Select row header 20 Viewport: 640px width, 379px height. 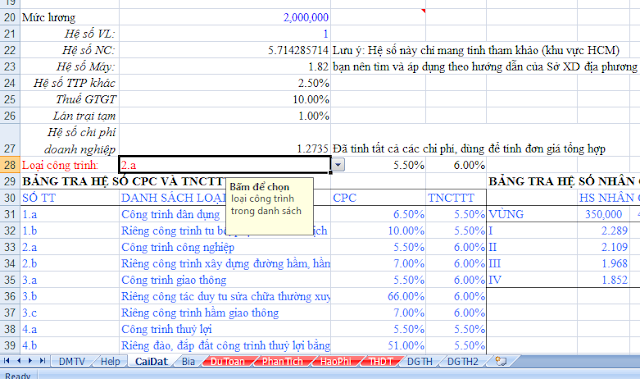point(10,17)
